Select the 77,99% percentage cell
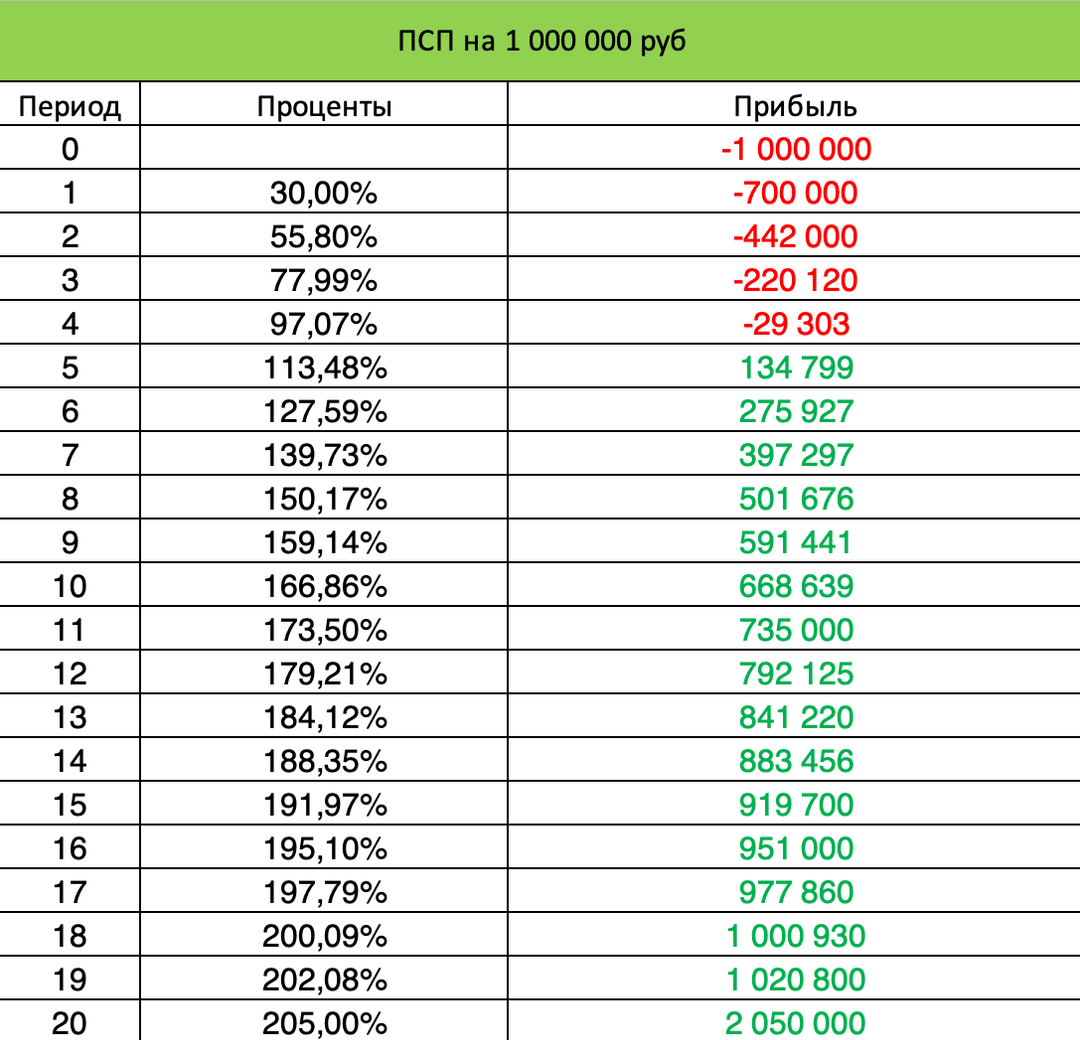The image size is (1080, 1040). tap(324, 281)
